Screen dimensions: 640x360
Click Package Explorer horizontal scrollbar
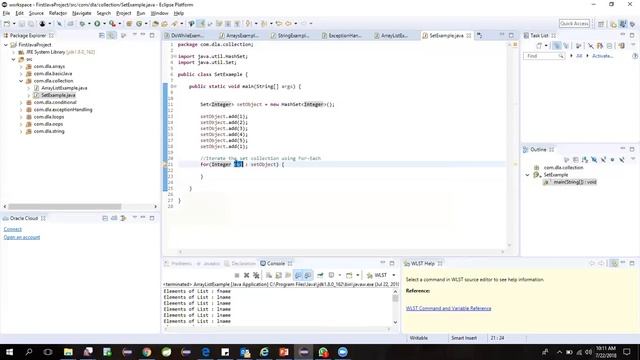(65, 207)
